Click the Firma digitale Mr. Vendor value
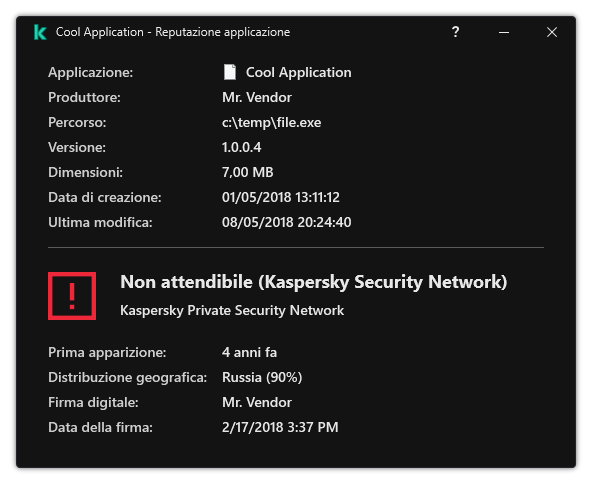 click(257, 402)
